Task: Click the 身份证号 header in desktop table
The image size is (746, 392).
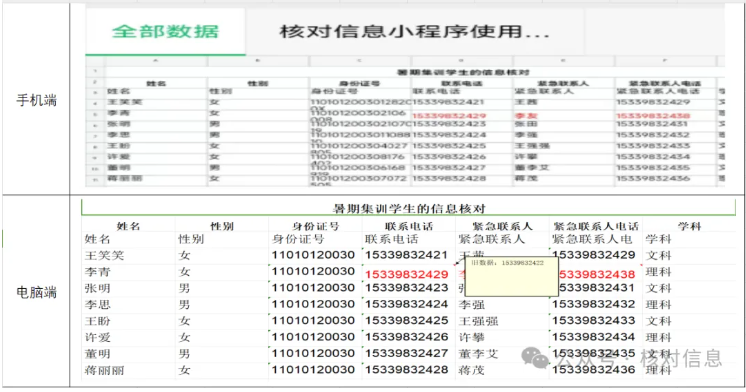Action: coord(315,226)
